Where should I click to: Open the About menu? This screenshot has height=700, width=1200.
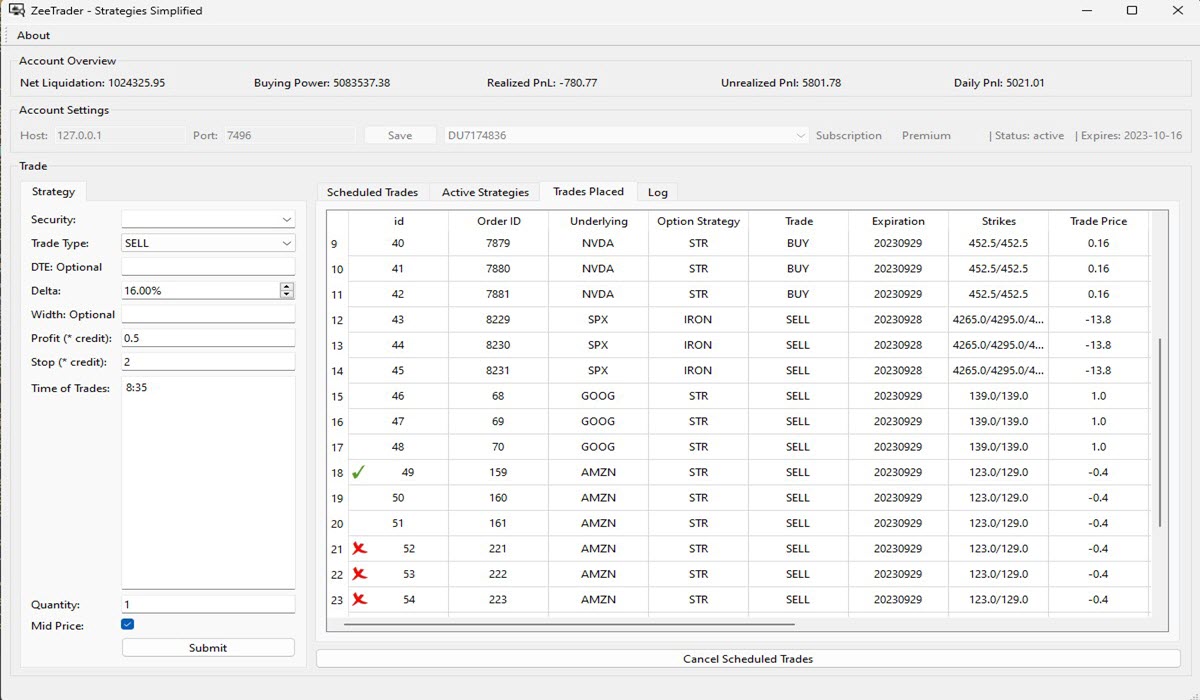pos(34,36)
